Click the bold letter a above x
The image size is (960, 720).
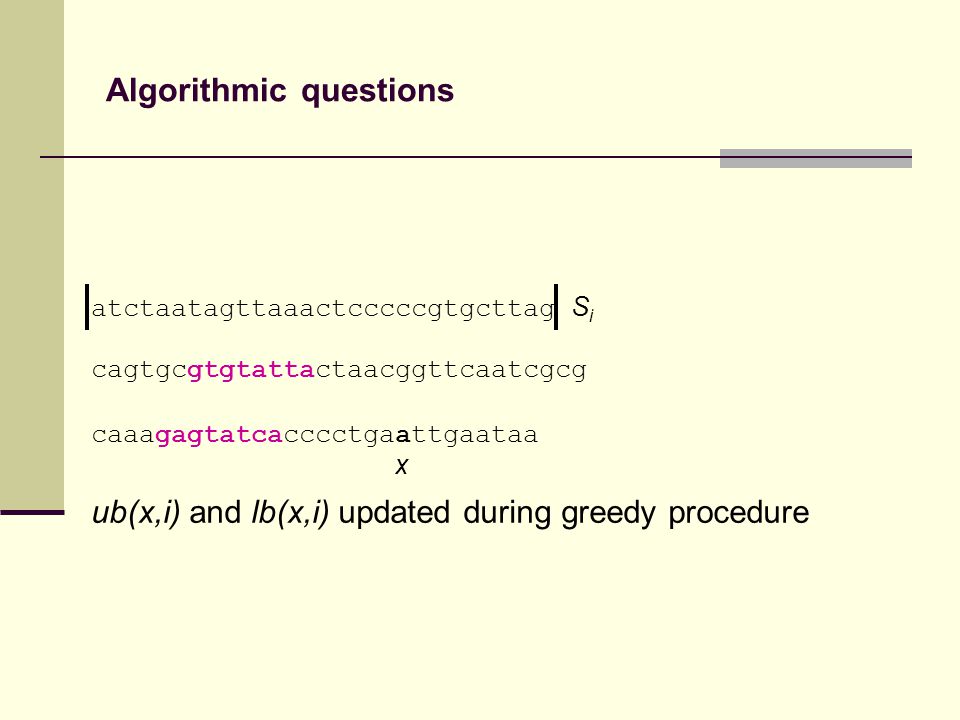point(403,436)
